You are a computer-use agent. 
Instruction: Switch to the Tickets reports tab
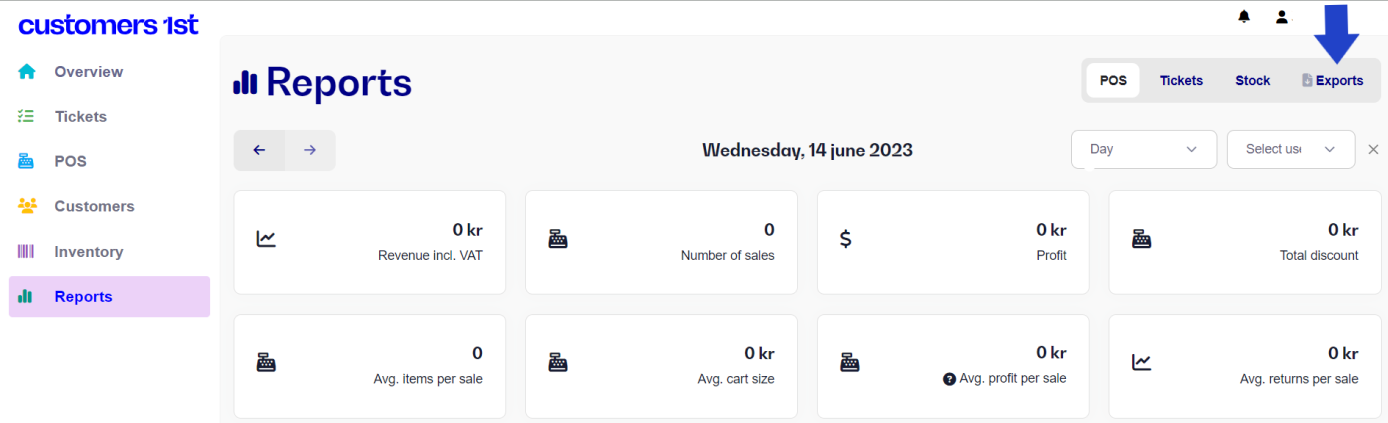[1181, 81]
